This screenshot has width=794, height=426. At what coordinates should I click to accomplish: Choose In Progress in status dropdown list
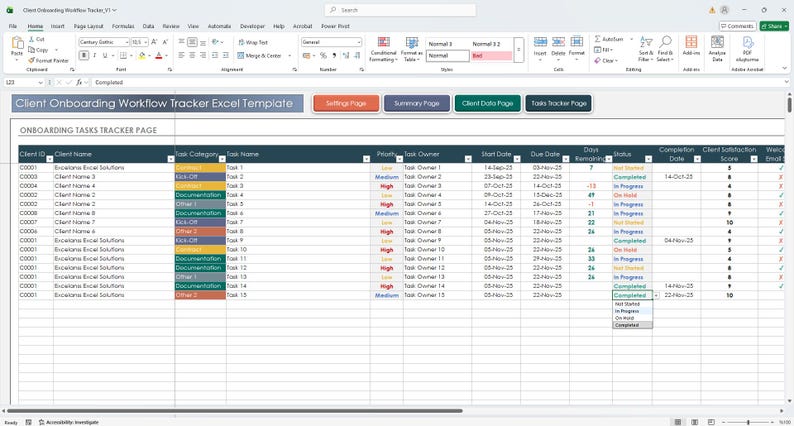coord(632,311)
